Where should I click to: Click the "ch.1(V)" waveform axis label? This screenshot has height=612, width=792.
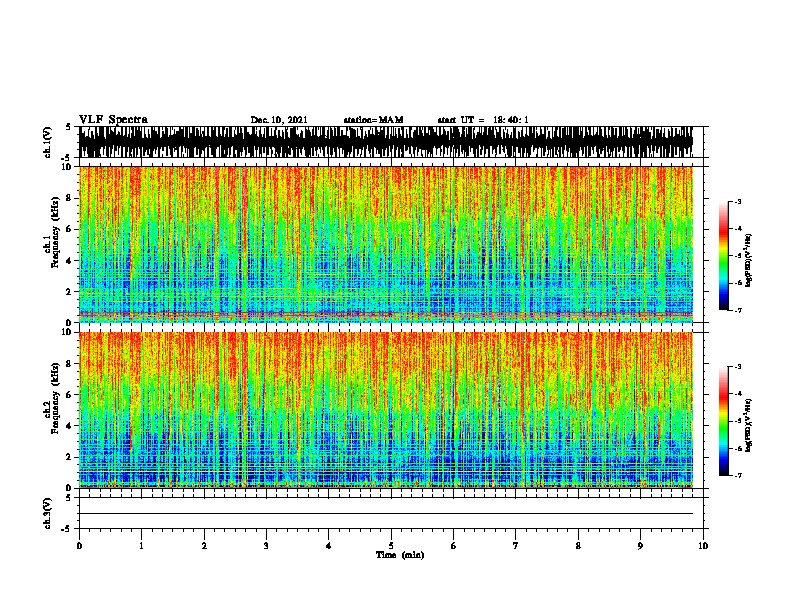click(47, 142)
